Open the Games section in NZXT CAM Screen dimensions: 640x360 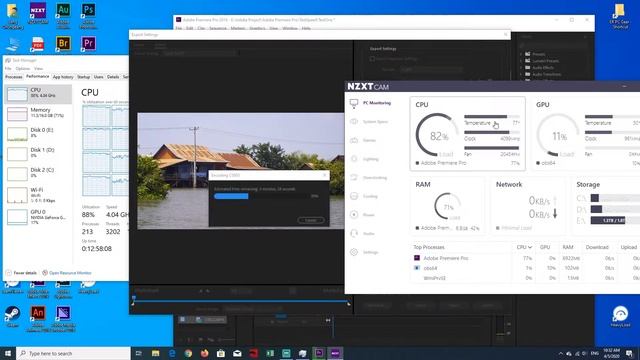[363, 140]
